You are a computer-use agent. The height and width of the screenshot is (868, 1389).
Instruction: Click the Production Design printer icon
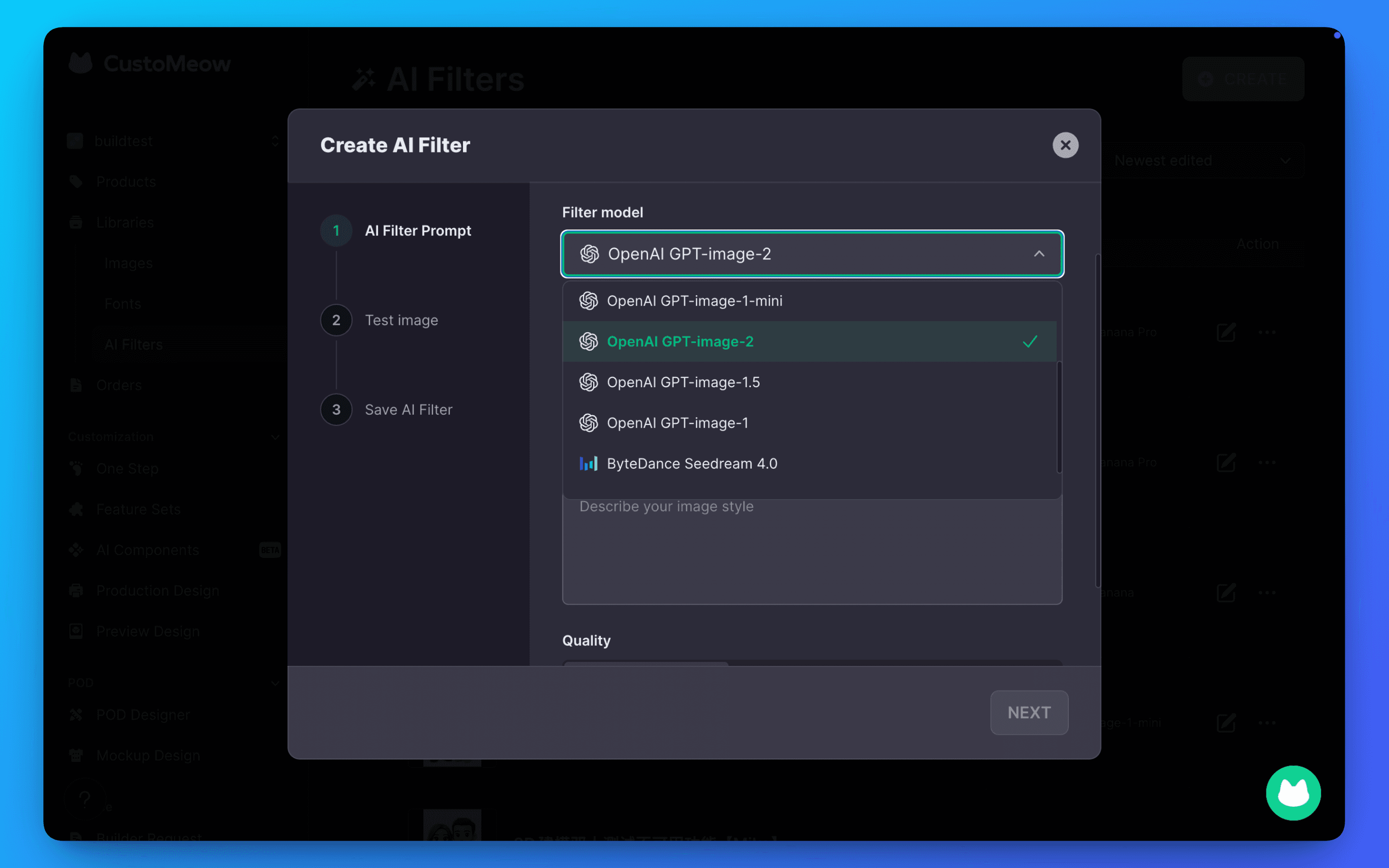click(76, 591)
